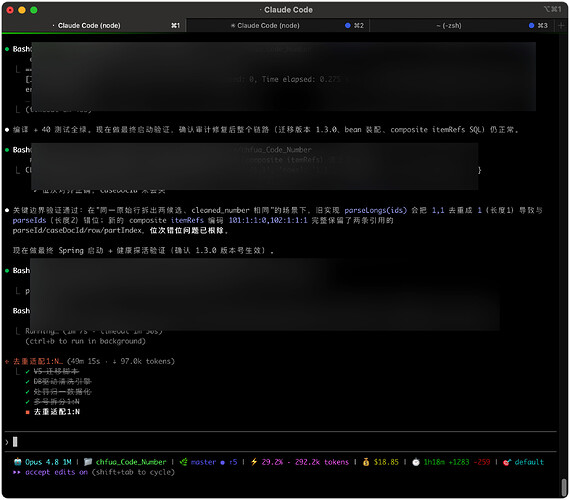
Task: Click the scrollbar thumb at the window's right edge
Action: tap(564, 486)
